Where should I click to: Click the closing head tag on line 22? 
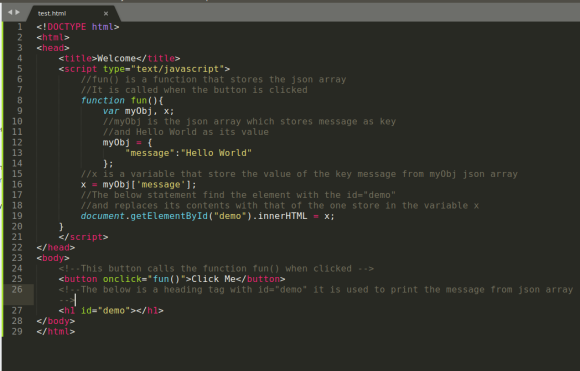tap(55, 247)
